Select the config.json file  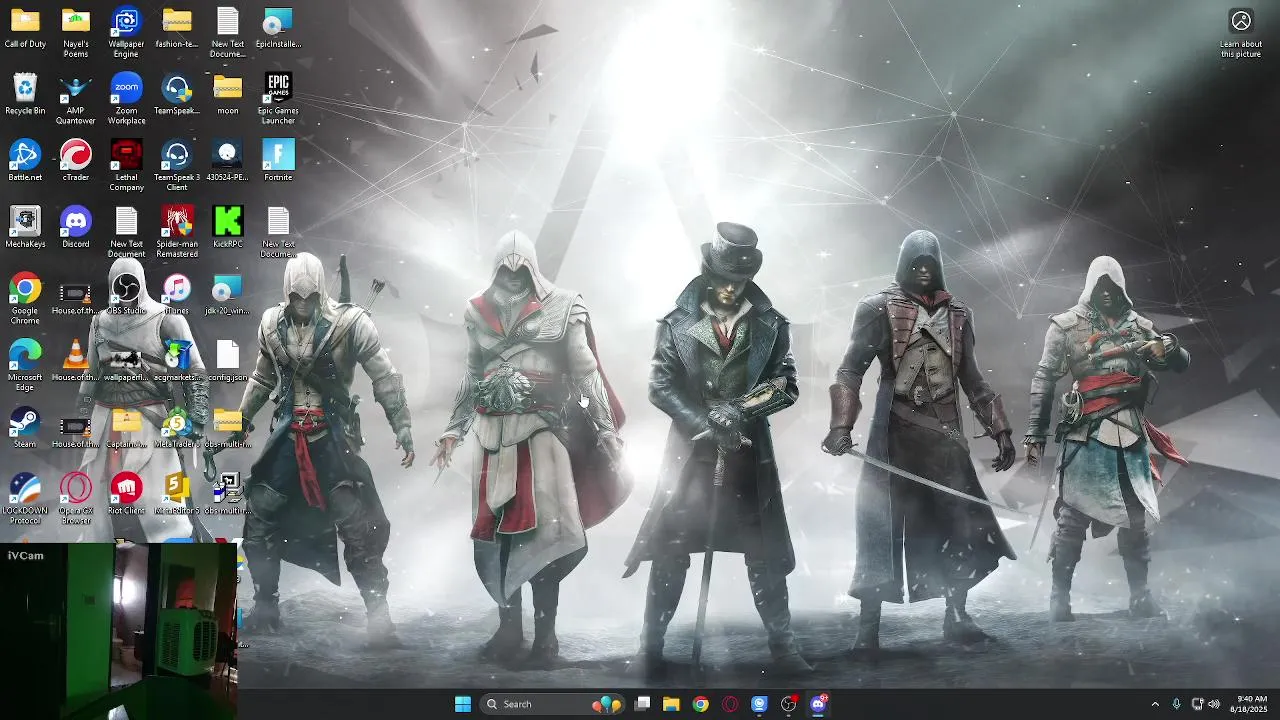pyautogui.click(x=228, y=361)
